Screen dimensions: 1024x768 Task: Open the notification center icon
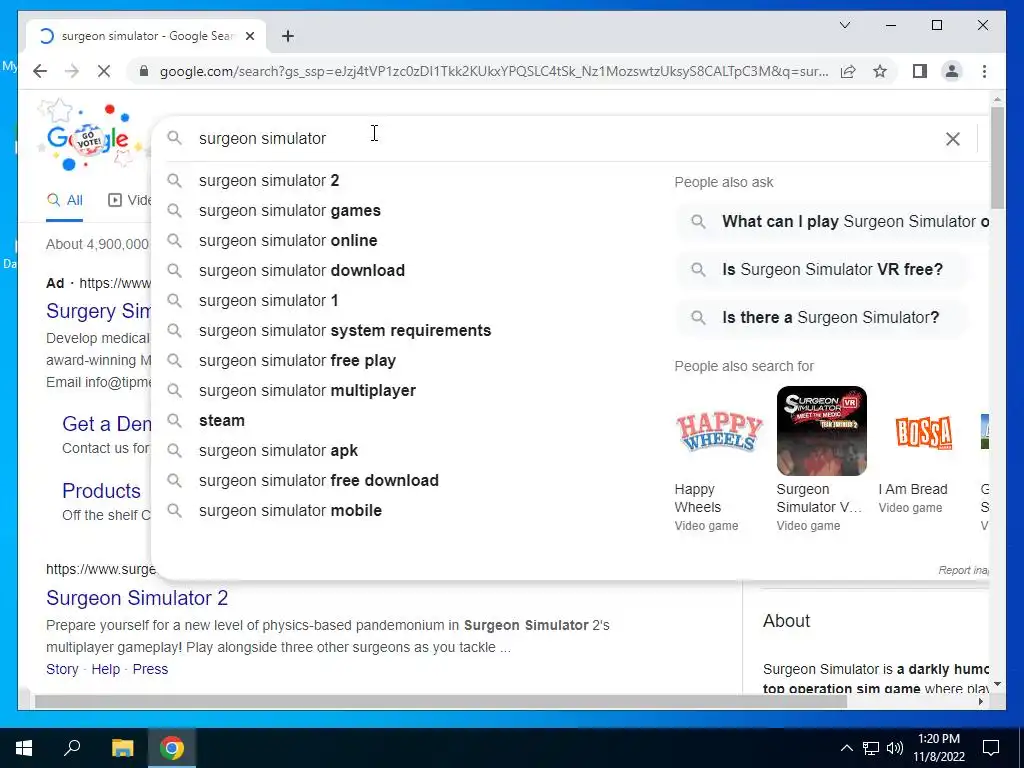coord(991,748)
